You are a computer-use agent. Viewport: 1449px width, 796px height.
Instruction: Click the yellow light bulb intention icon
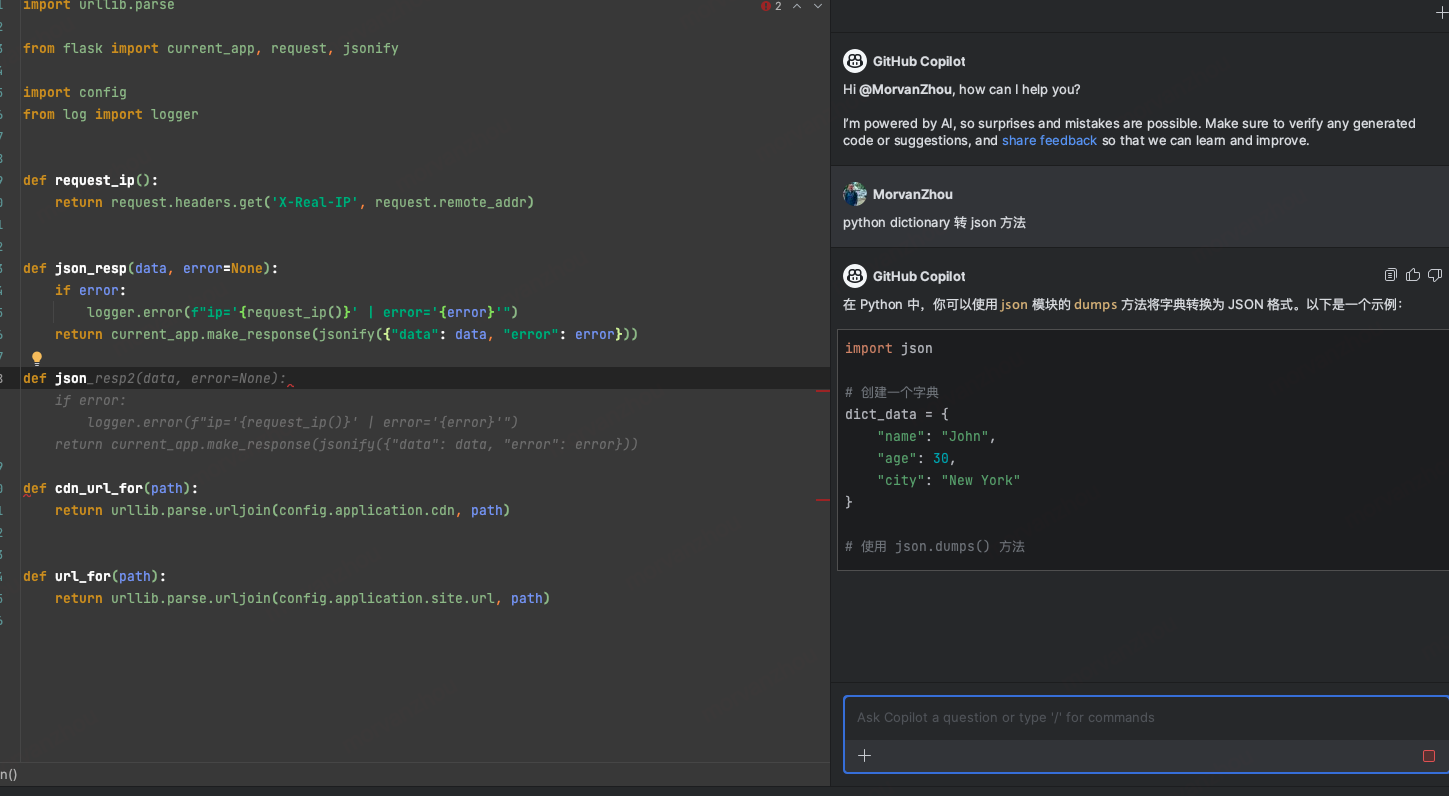coord(37,358)
